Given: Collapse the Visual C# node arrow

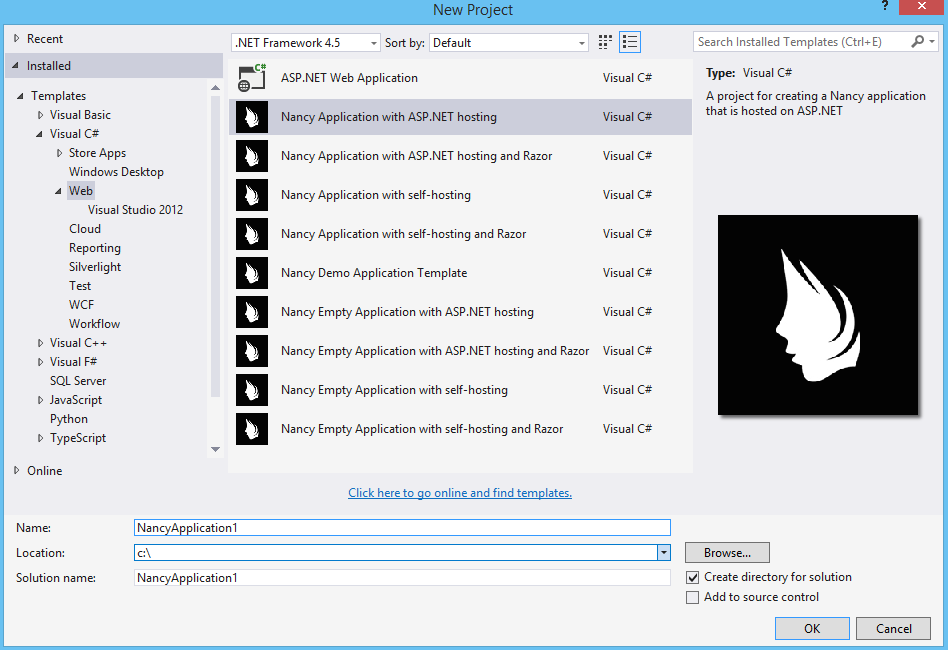Looking at the screenshot, I should tap(39, 134).
